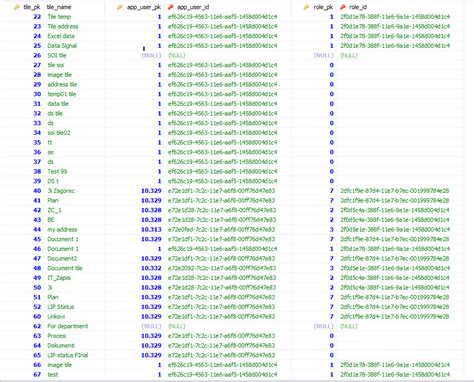The image size is (474, 382).
Task: Click the (NULL) role_id cell in the SOI tile row
Action: coord(349,55)
